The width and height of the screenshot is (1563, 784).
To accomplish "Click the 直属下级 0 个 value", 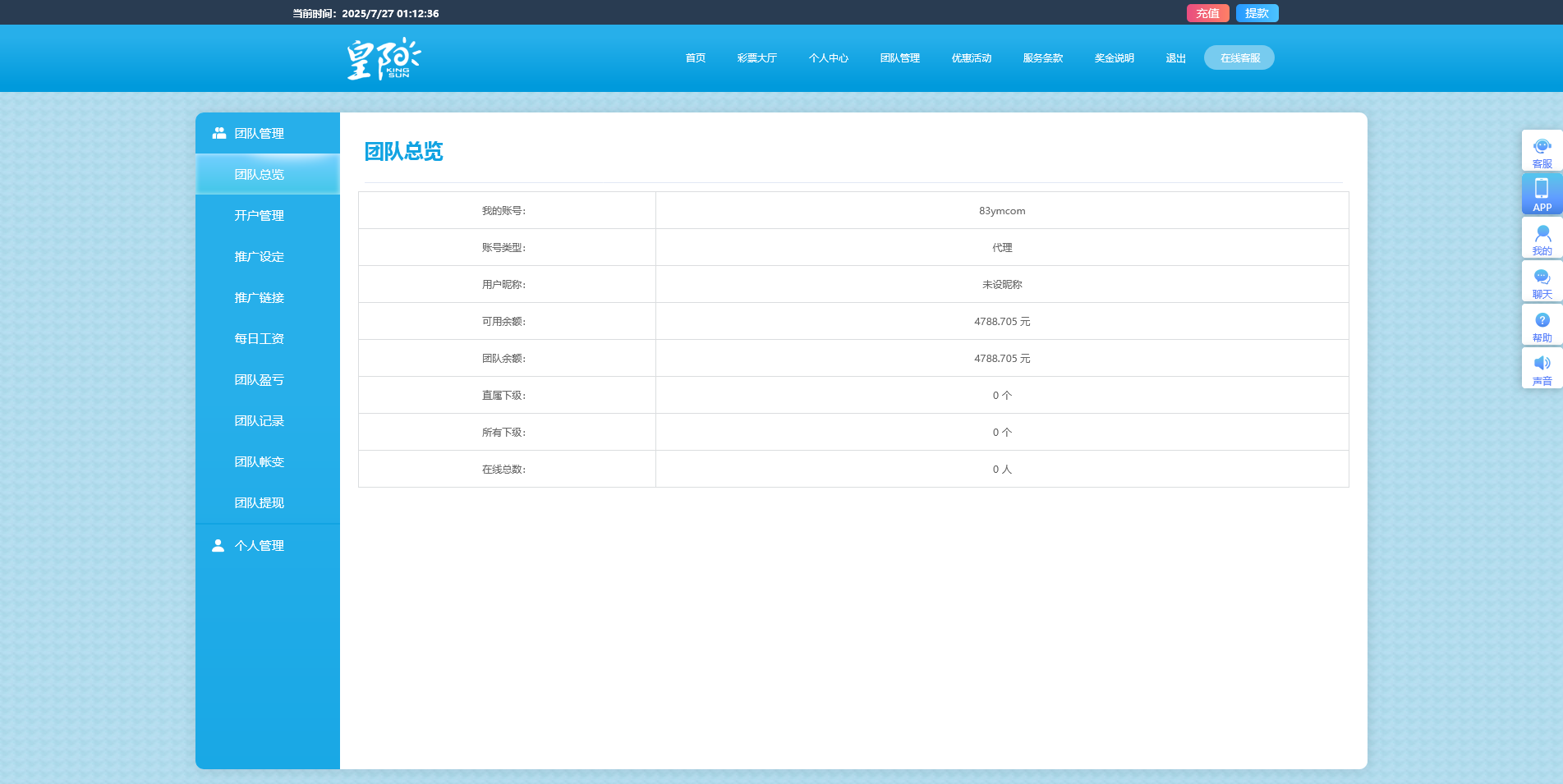I will tap(1002, 396).
